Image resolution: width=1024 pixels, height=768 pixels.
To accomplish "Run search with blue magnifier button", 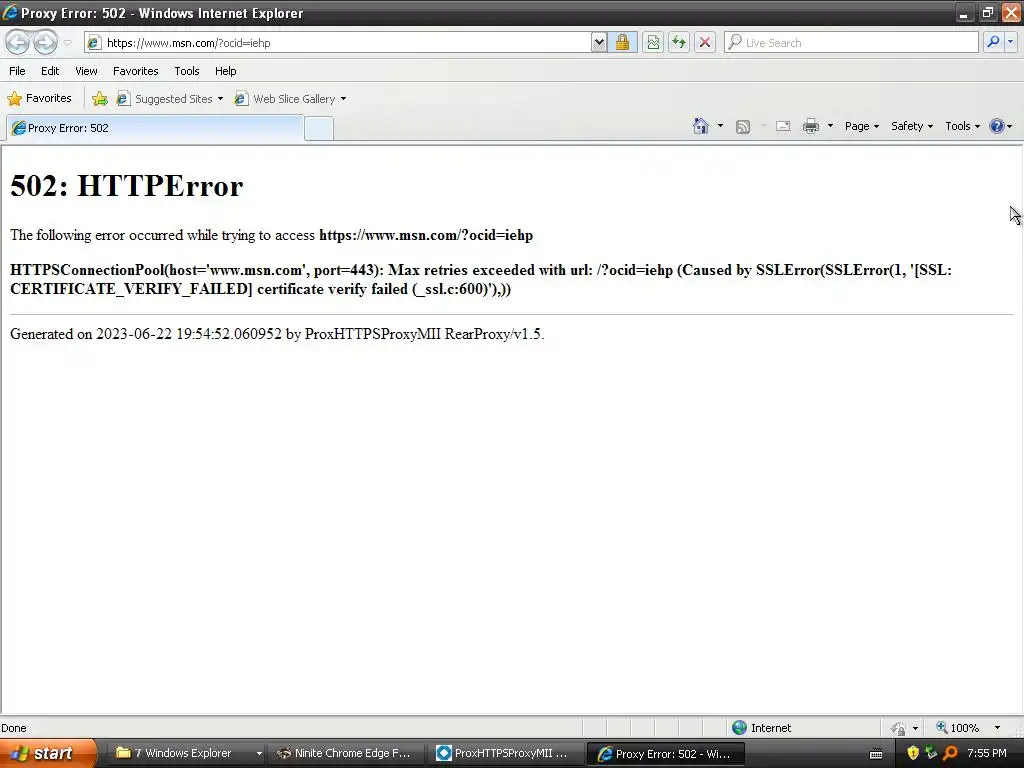I will coord(993,42).
